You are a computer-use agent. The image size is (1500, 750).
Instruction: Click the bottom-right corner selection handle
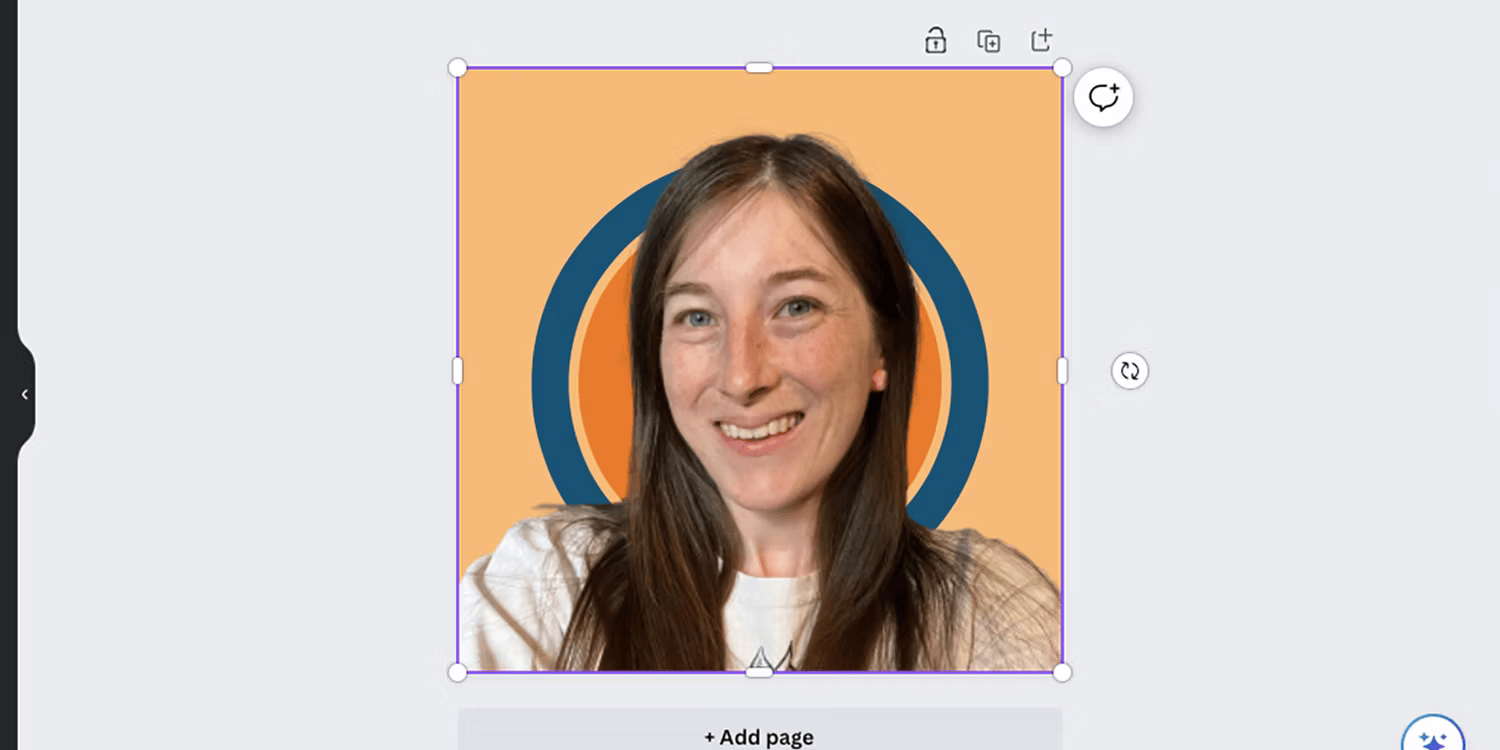[x=1062, y=672]
